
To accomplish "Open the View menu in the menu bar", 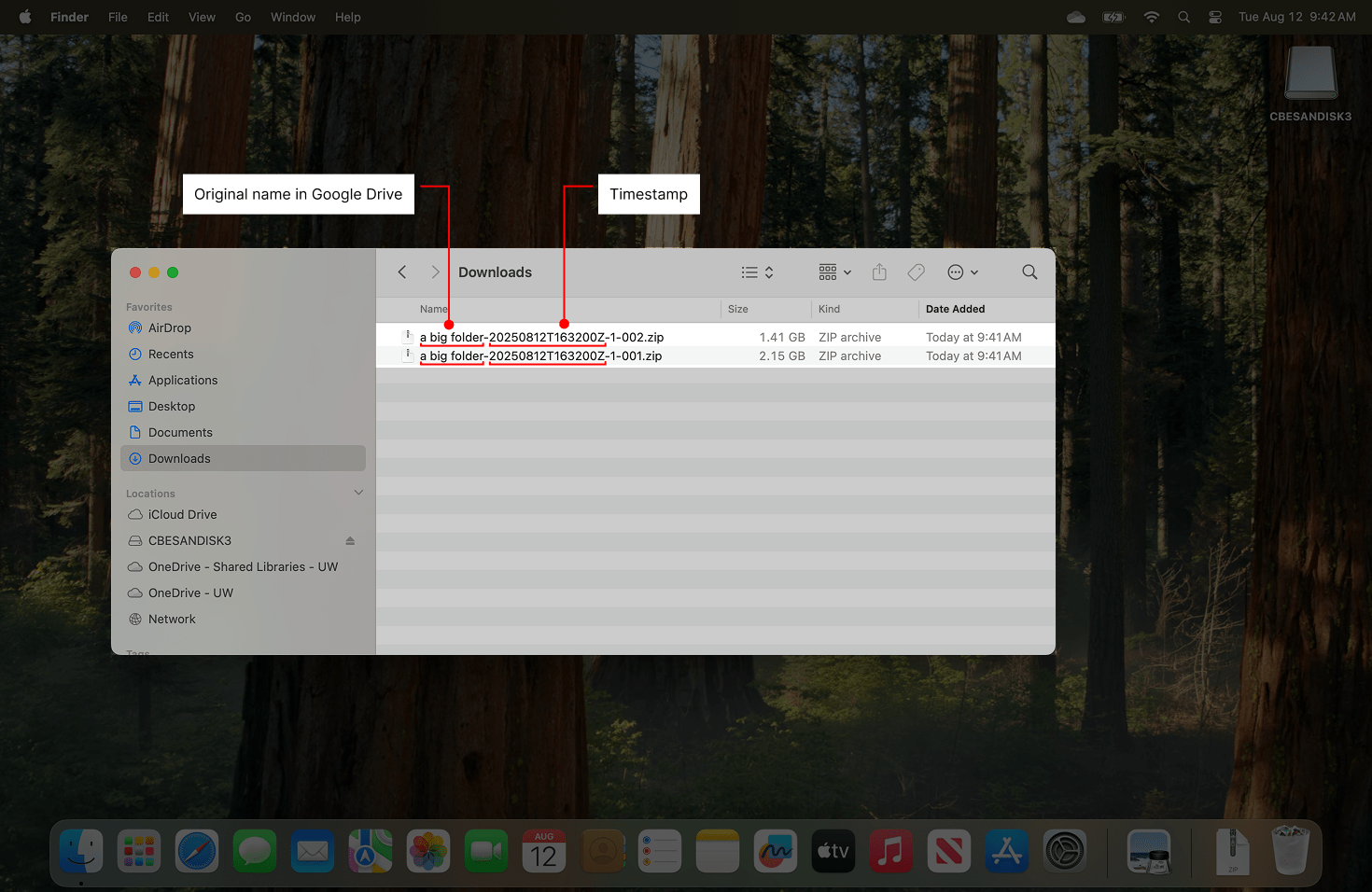I will (202, 16).
